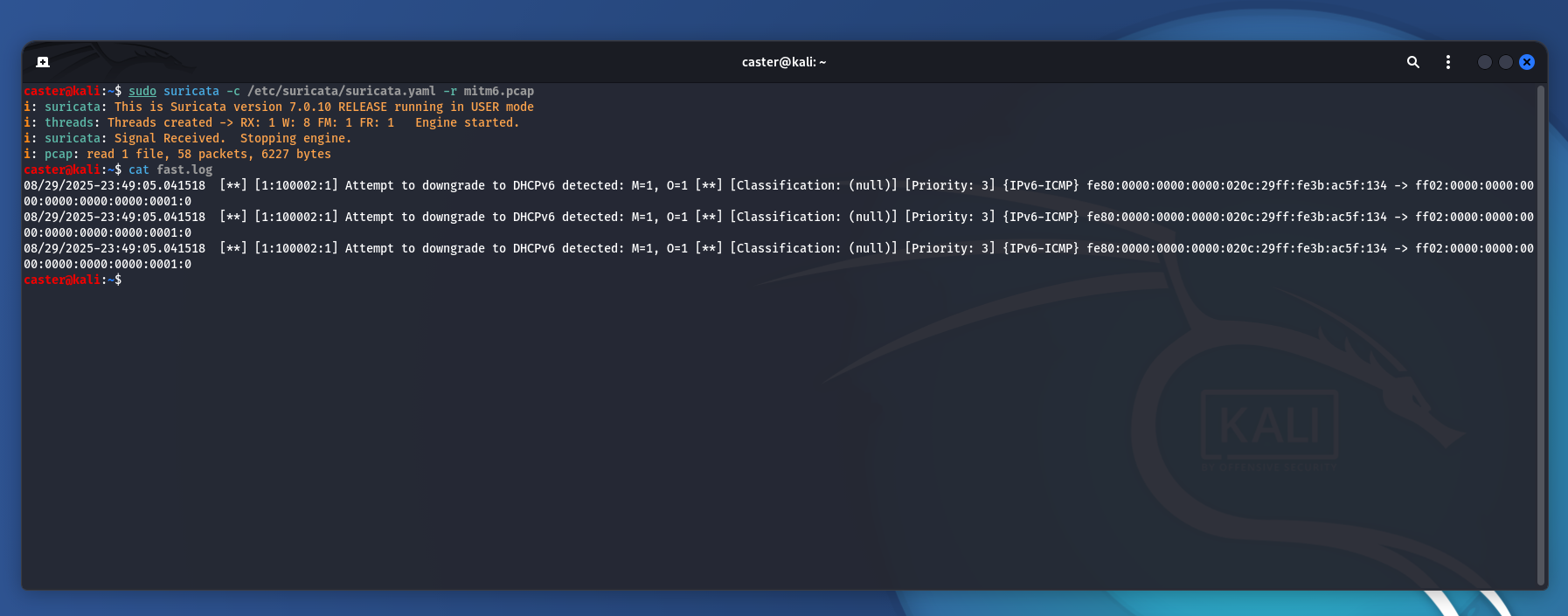This screenshot has width=1568, height=616.
Task: Click 'Signal Received. Stopping engine.' line
Action: coord(188,138)
